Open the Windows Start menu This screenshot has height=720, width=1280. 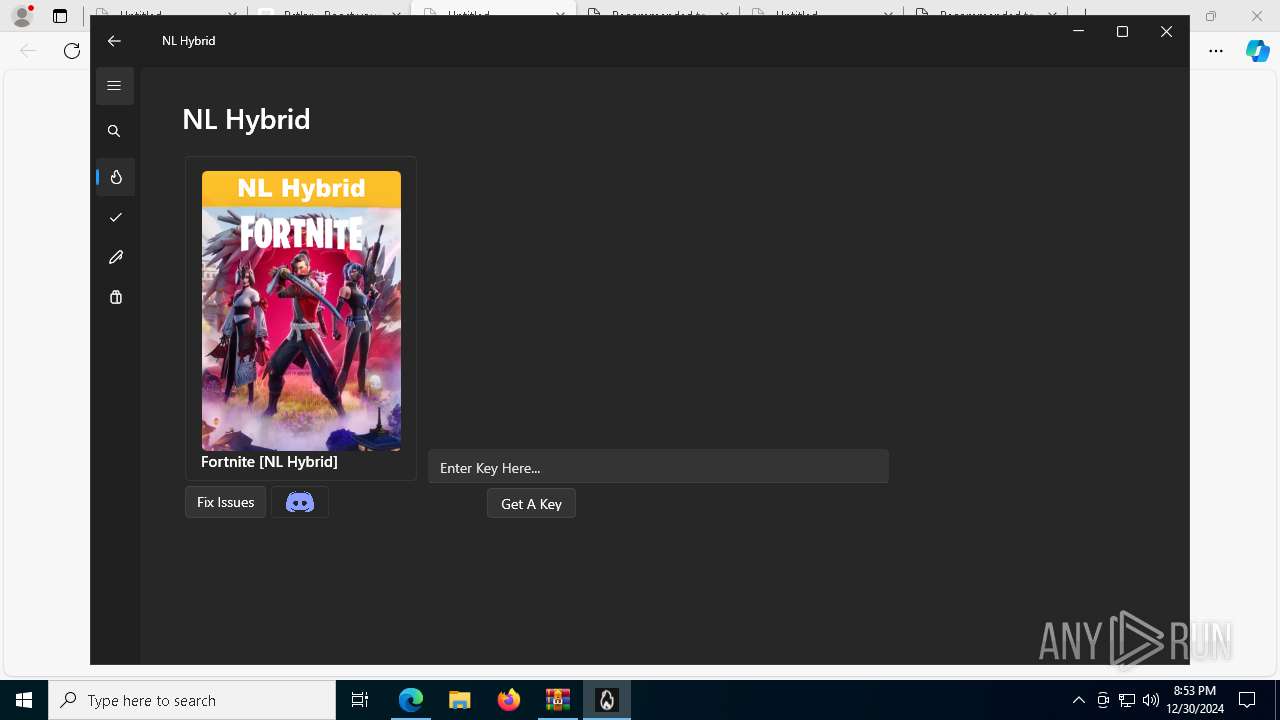[24, 700]
